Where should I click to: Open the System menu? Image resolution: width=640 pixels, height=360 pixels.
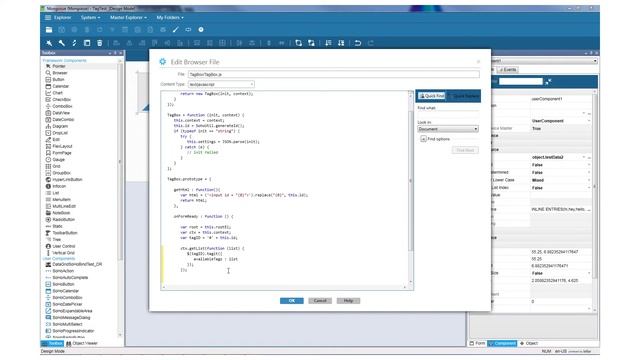[90, 18]
